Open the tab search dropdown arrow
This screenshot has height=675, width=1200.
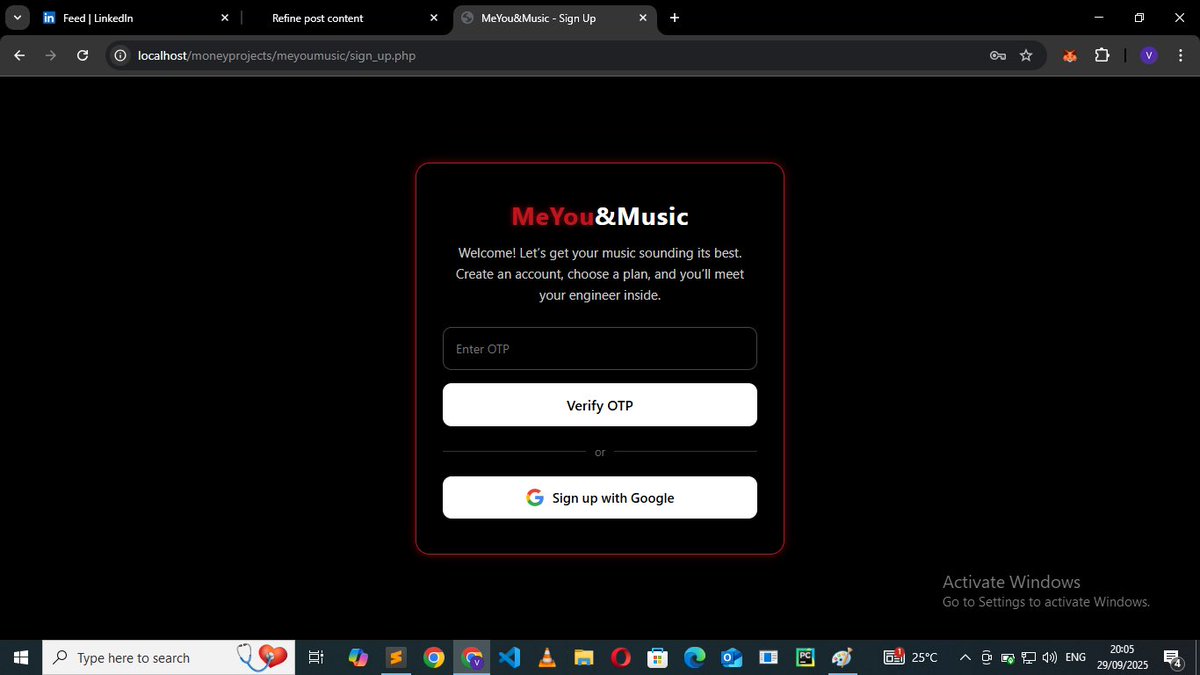pyautogui.click(x=17, y=18)
